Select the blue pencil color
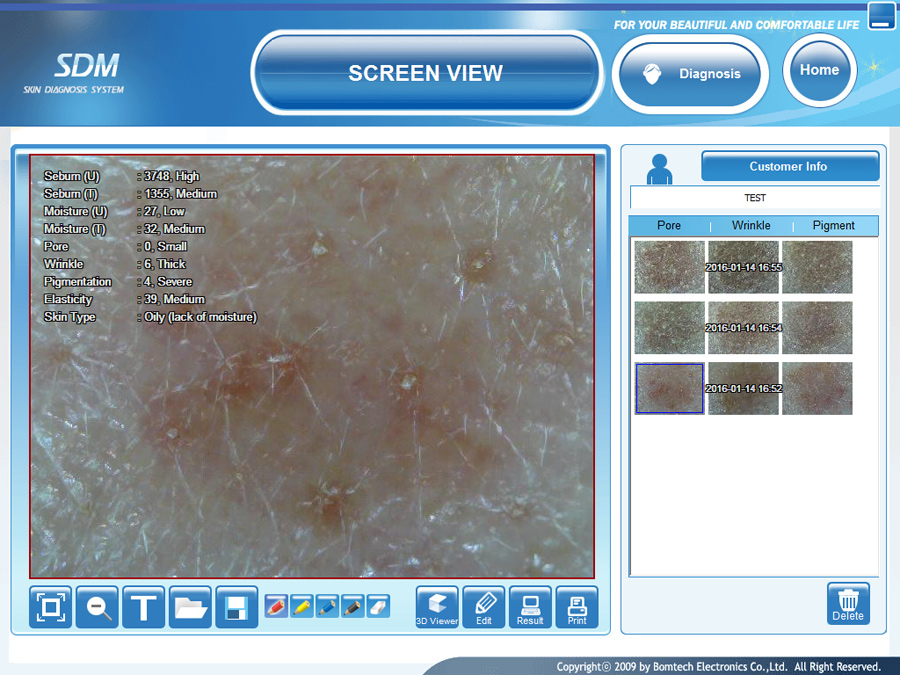This screenshot has width=900, height=675. [327, 606]
